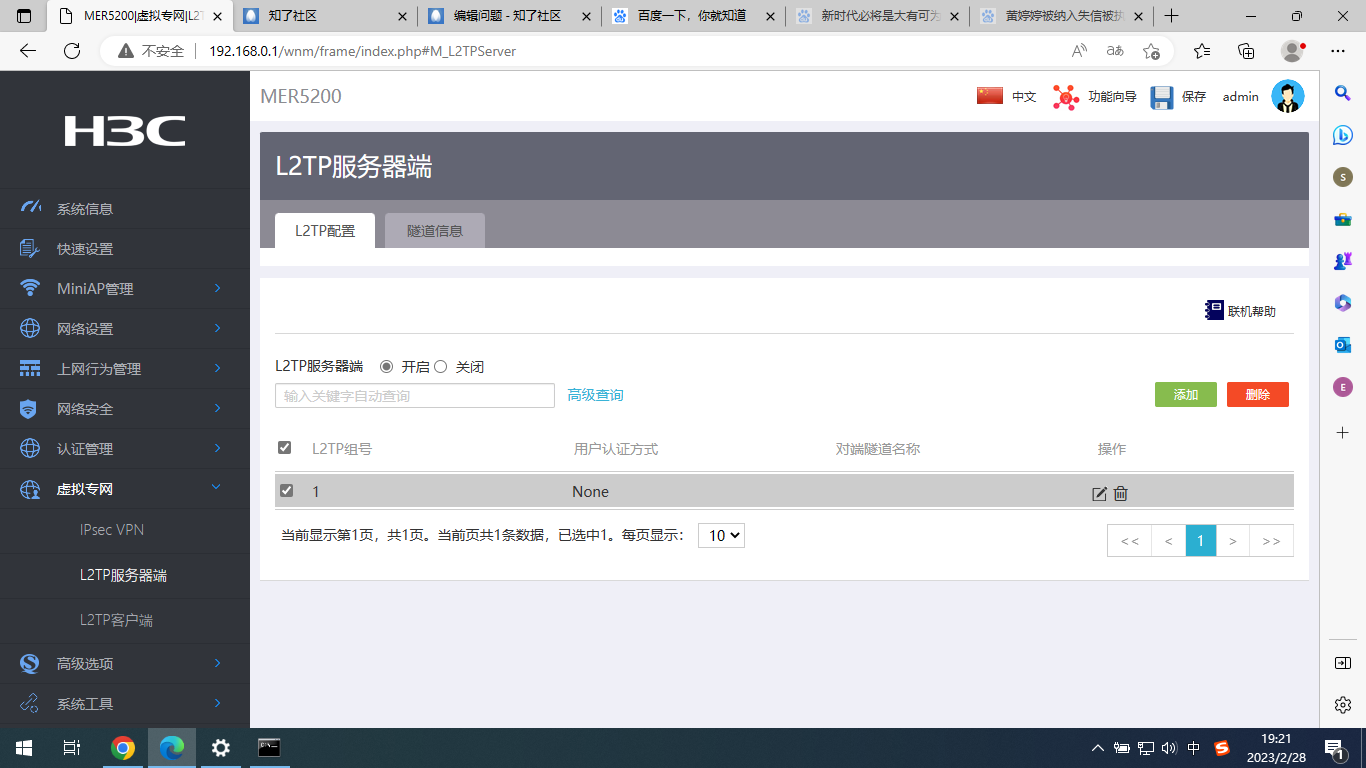Delete L2TP group 1 via trash icon
This screenshot has width=1366, height=768.
point(1121,493)
